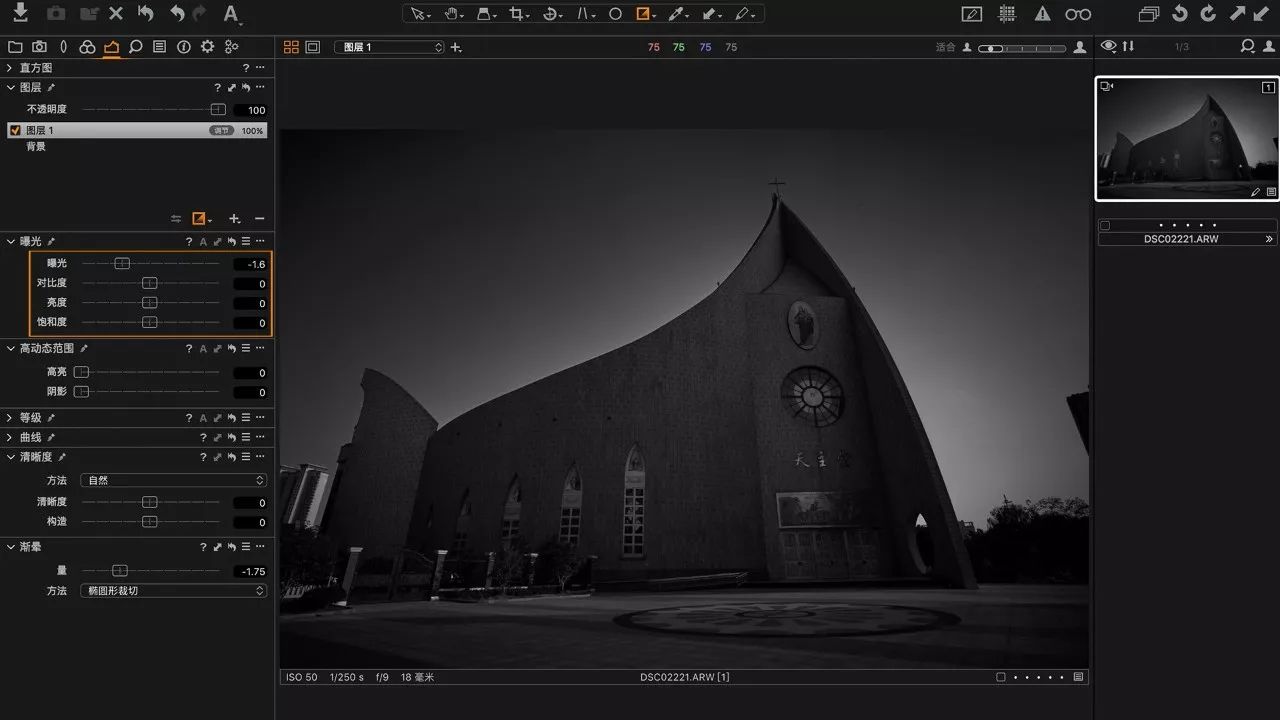Click the add layer plus button
Viewport: 1280px width, 720px height.
(x=234, y=219)
